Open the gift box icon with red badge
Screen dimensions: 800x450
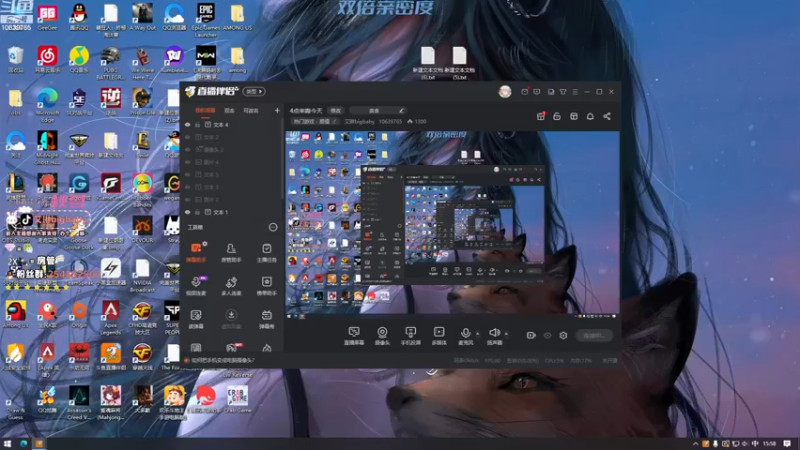pyautogui.click(x=541, y=116)
